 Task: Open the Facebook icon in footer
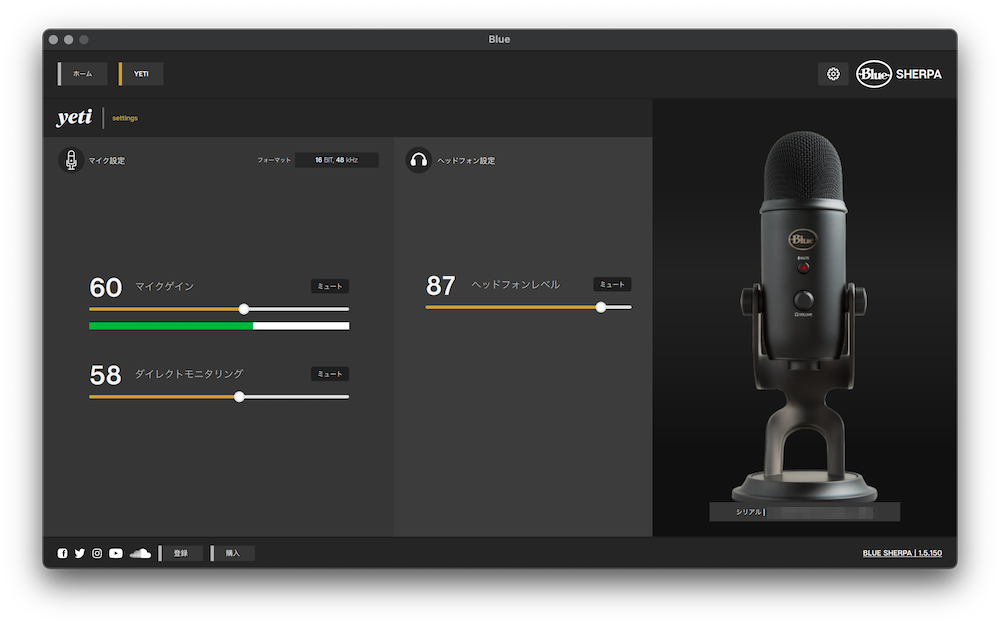(62, 553)
